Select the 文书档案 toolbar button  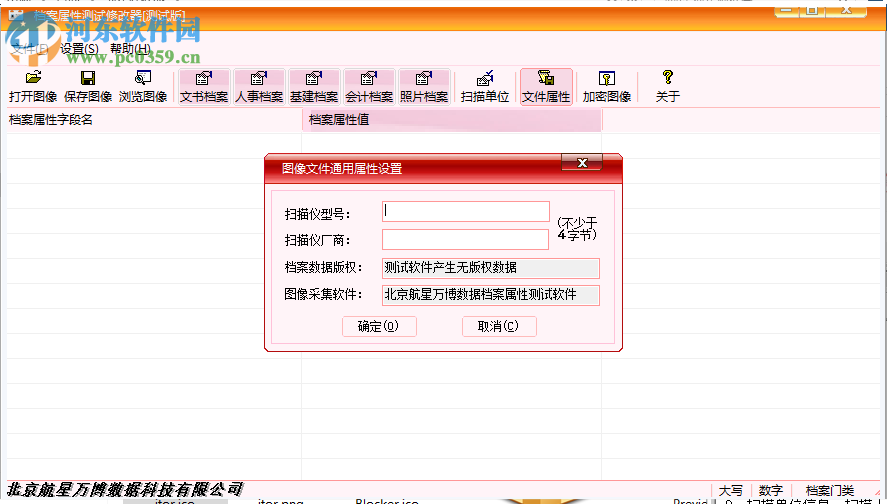[204, 87]
